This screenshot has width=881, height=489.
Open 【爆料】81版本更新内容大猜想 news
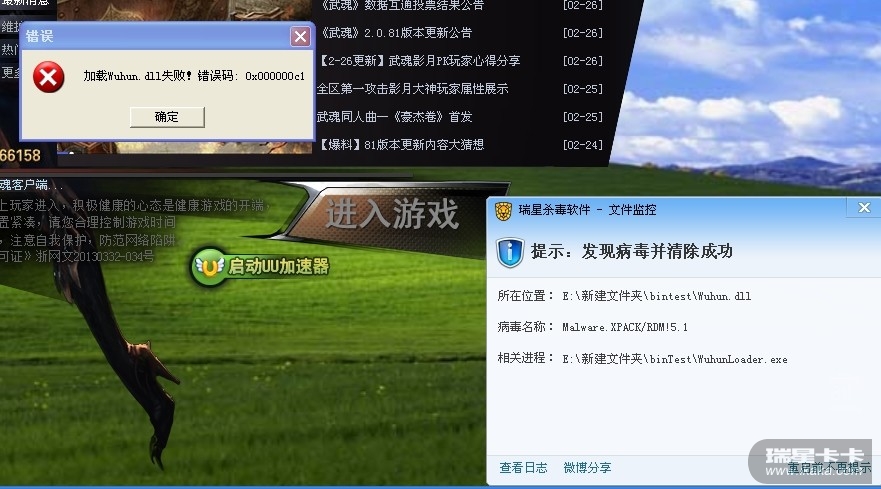(401, 145)
